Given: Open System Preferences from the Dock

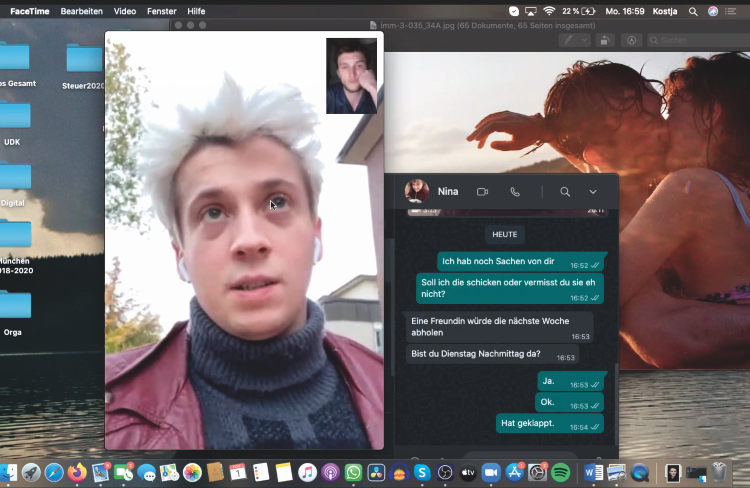Looking at the screenshot, I should 537,473.
